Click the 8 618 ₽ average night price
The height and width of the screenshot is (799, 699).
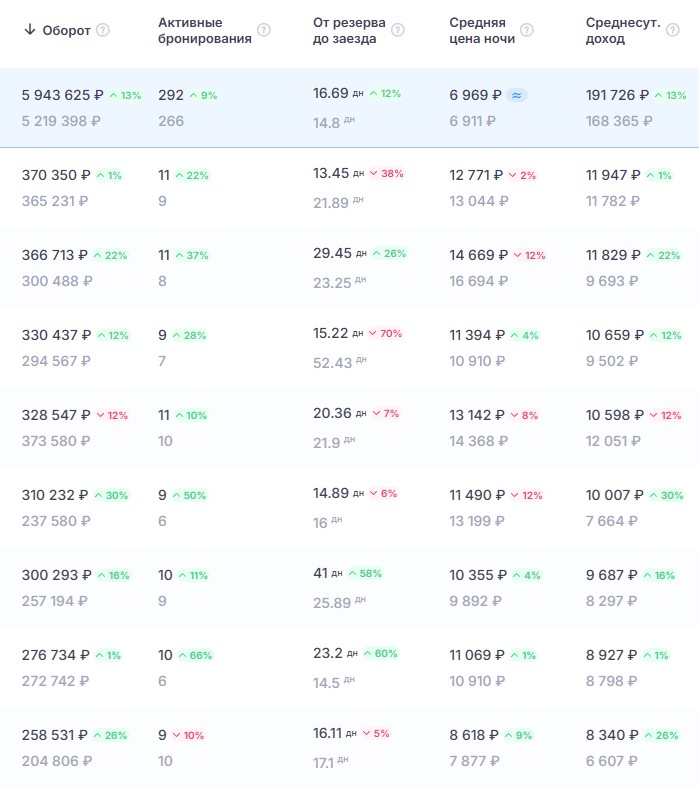coord(474,735)
